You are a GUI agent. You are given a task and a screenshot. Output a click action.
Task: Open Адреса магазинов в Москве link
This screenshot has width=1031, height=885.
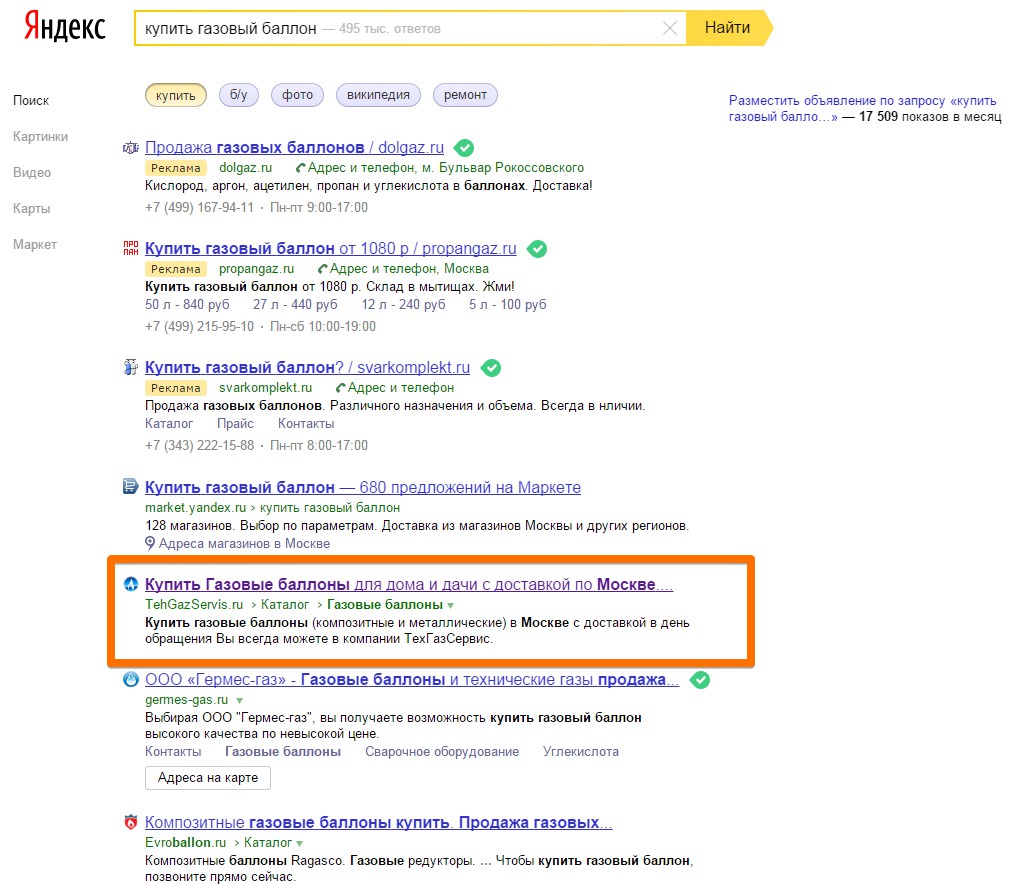[x=244, y=544]
